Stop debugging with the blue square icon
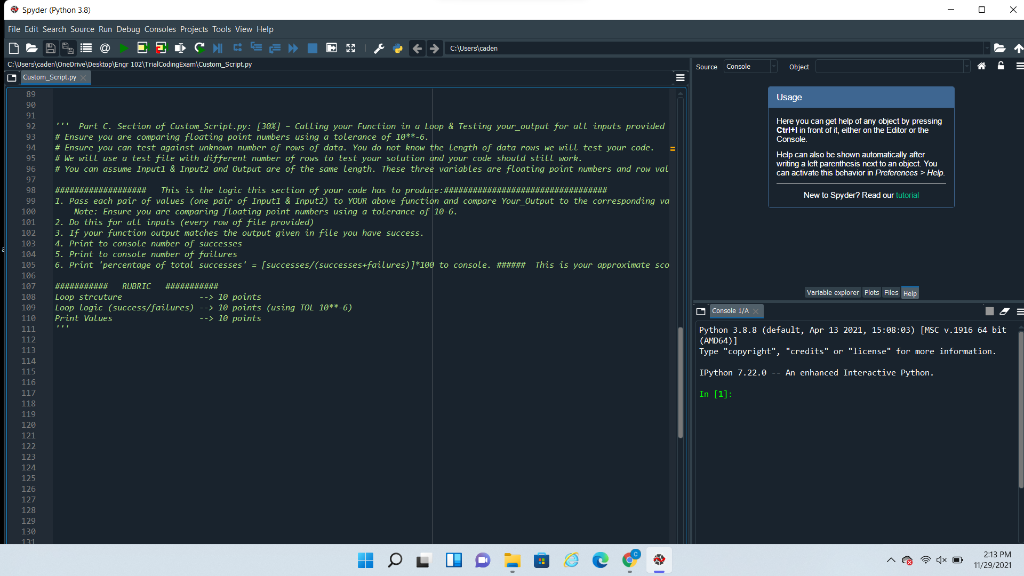 312,48
